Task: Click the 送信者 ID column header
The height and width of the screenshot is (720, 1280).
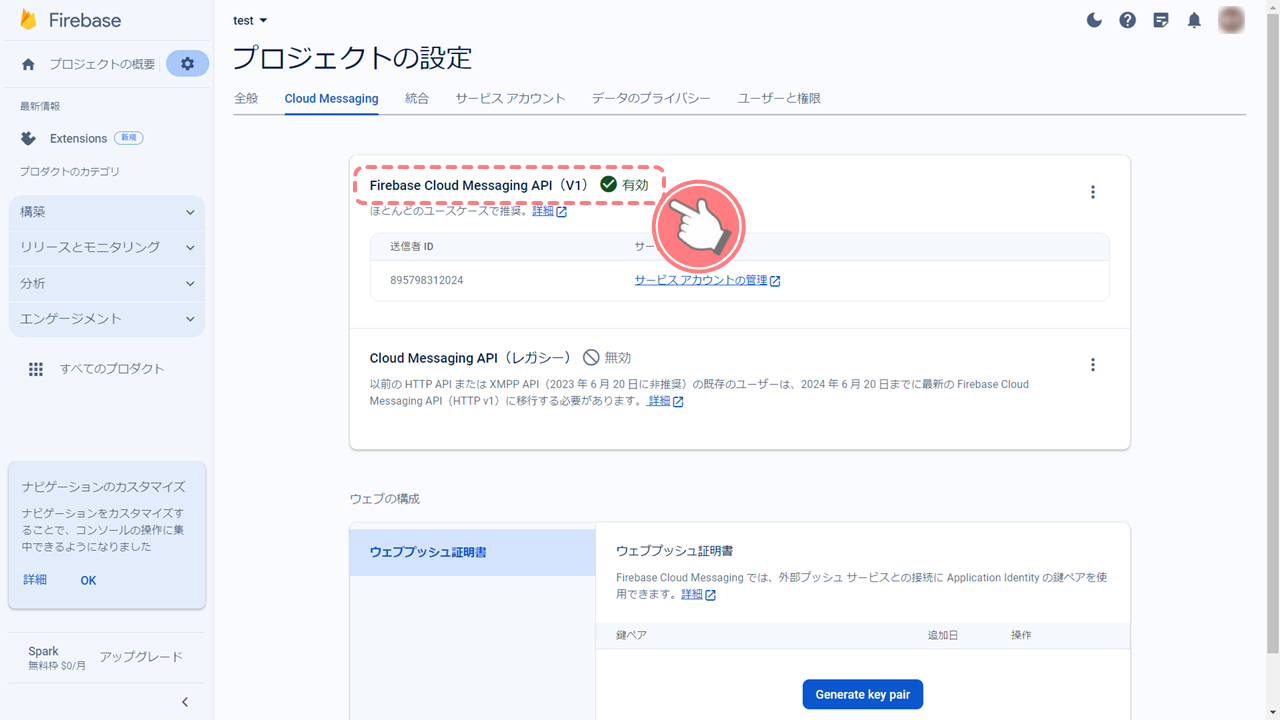Action: tap(411, 246)
